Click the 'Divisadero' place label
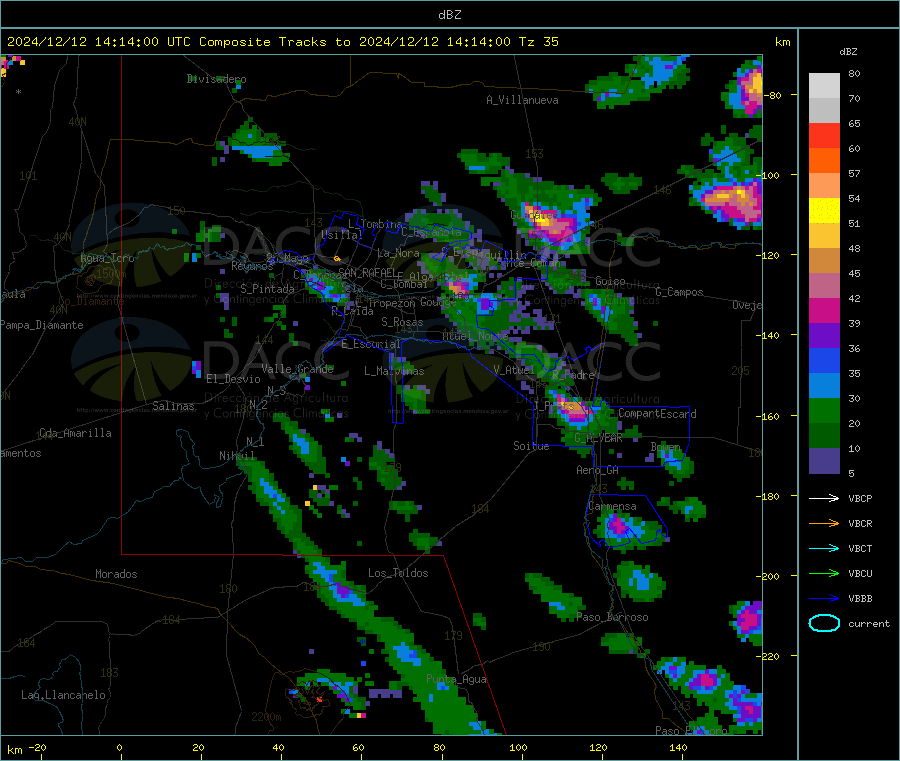 point(216,79)
